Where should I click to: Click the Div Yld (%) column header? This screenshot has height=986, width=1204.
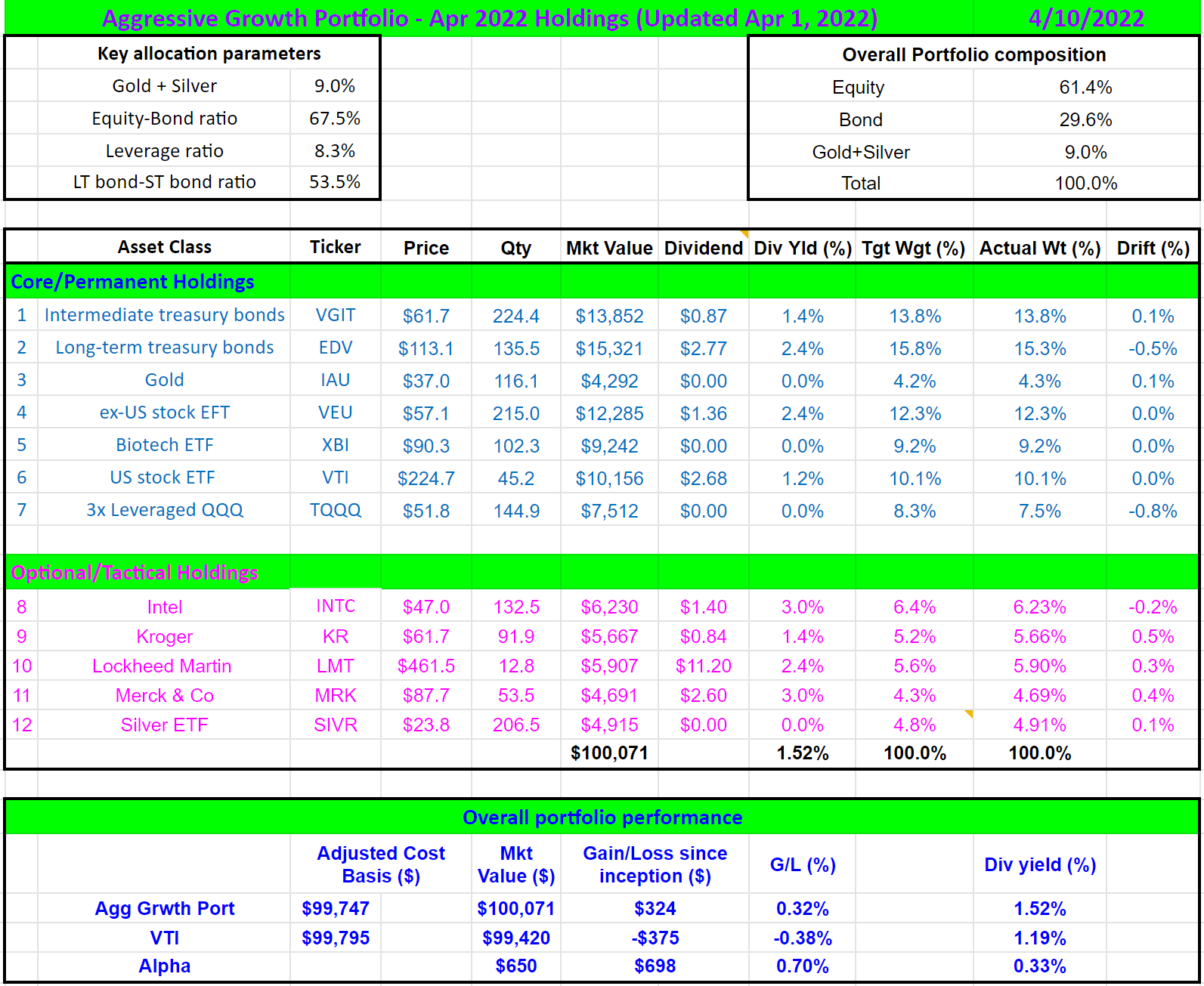point(803,248)
